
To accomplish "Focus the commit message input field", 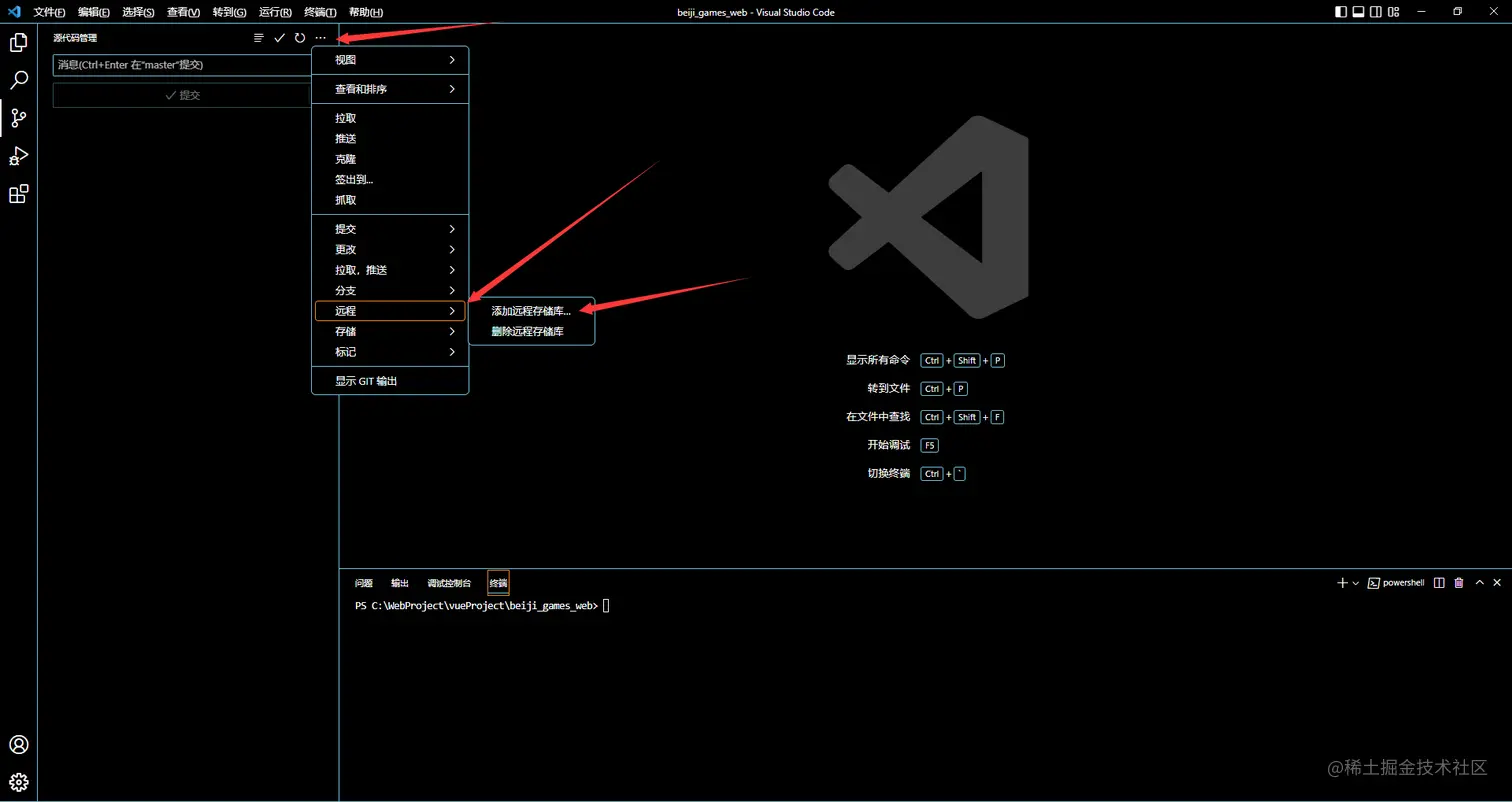I will [183, 65].
